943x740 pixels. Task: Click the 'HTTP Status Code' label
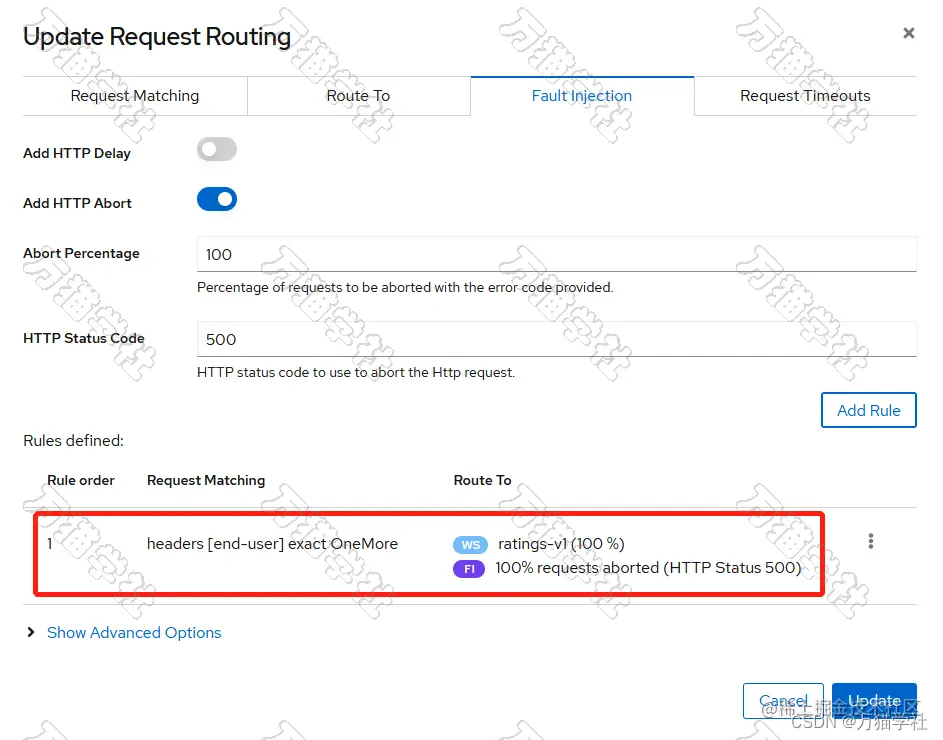(x=84, y=338)
